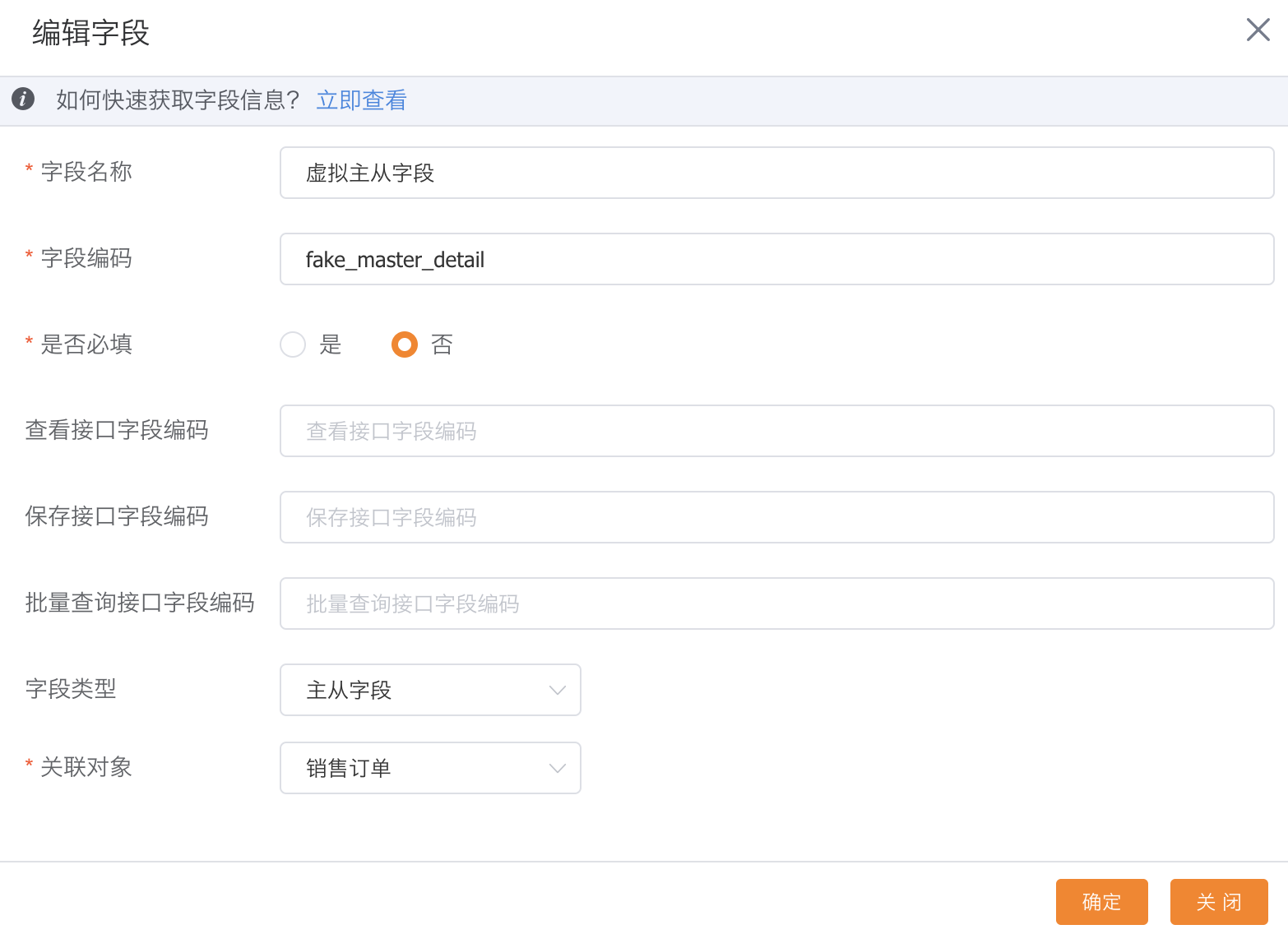Select 否 radio for 是否必填
Viewport: 1288px width, 934px height.
[405, 344]
